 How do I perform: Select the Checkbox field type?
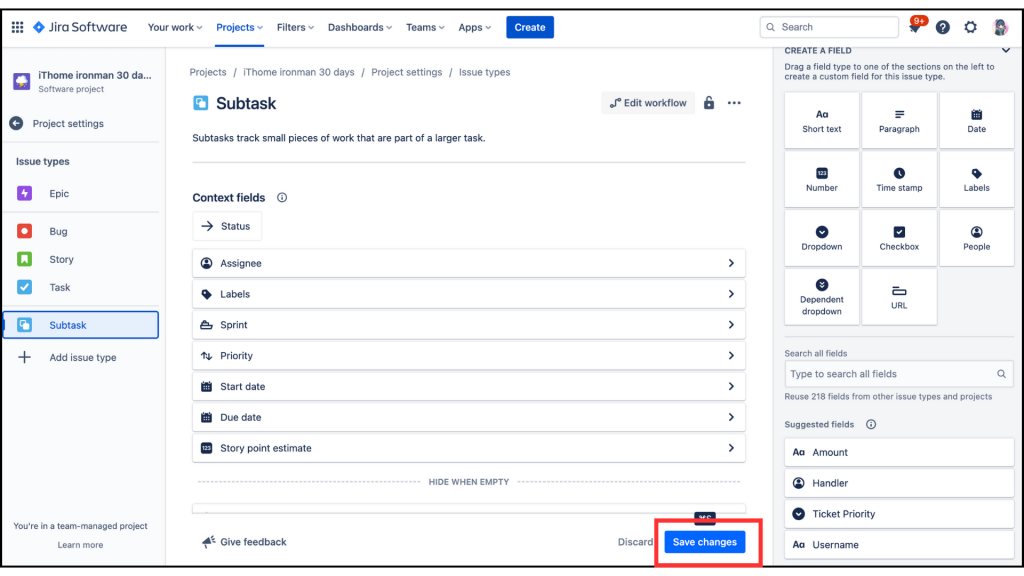[x=899, y=238]
